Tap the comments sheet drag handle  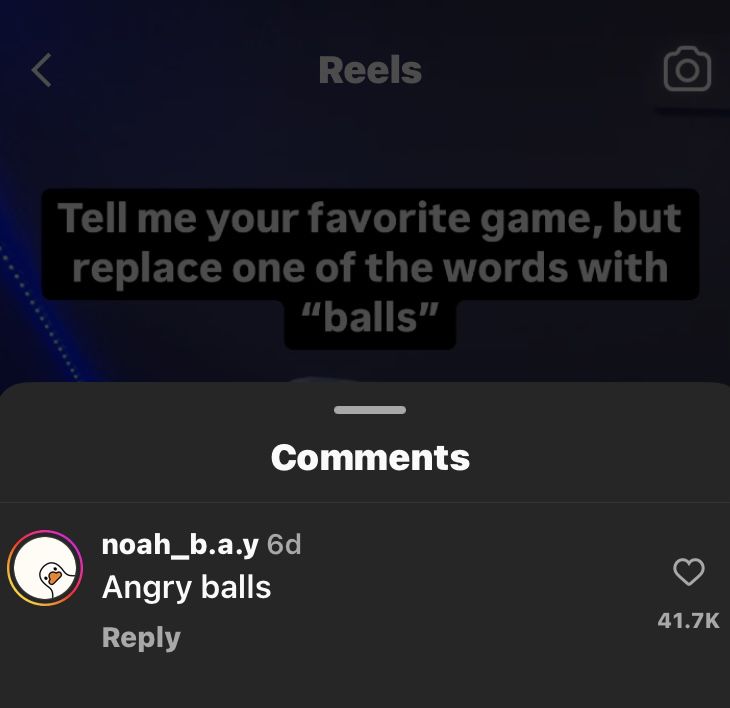370,410
